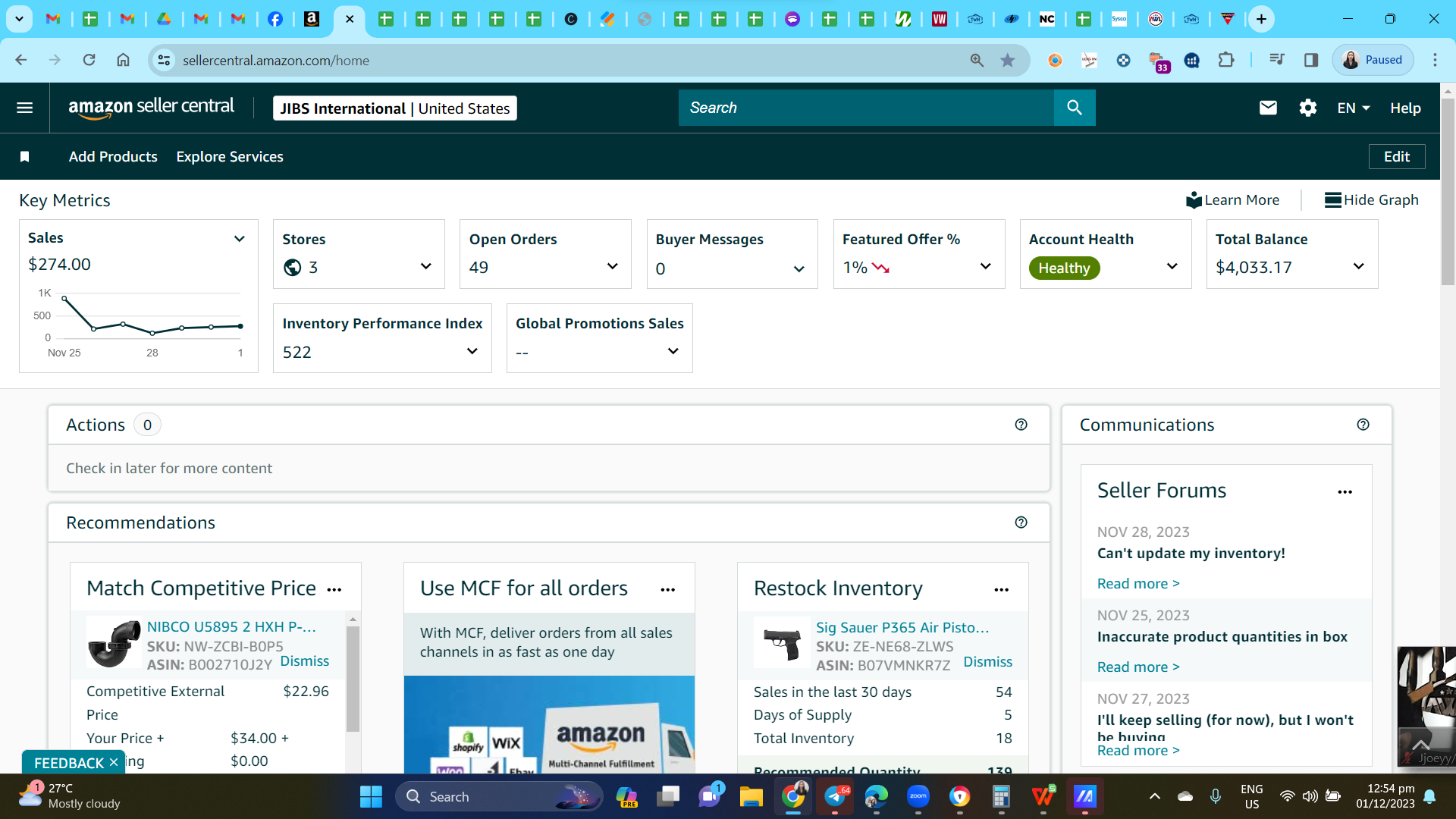The image size is (1456, 819).
Task: Open the Add Products menu item
Action: tap(113, 157)
